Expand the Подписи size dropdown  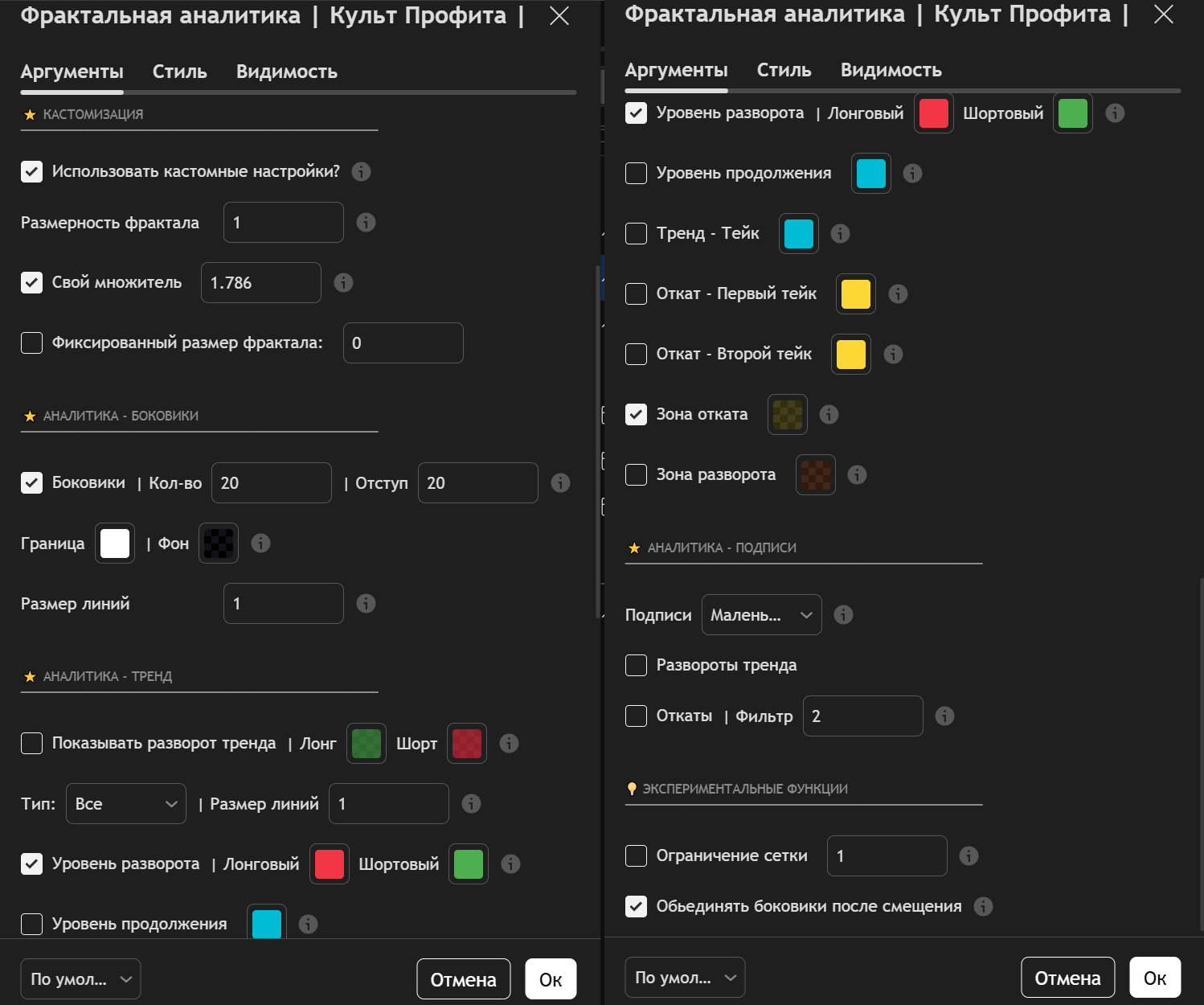(x=761, y=615)
